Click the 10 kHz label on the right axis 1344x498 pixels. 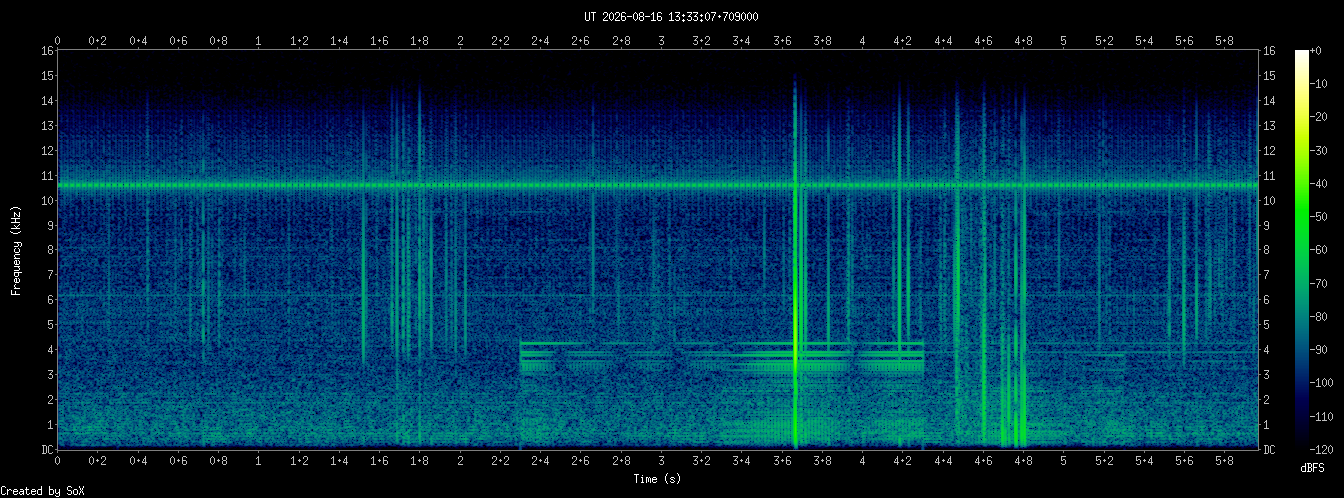(1270, 200)
